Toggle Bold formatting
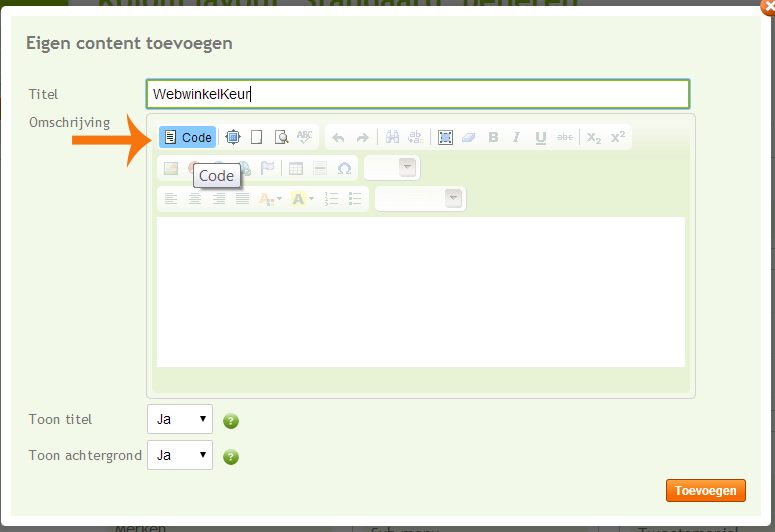The image size is (775, 532). 493,137
